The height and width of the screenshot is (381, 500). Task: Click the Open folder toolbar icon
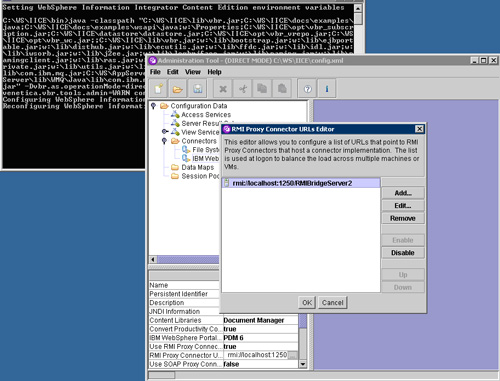178,89
